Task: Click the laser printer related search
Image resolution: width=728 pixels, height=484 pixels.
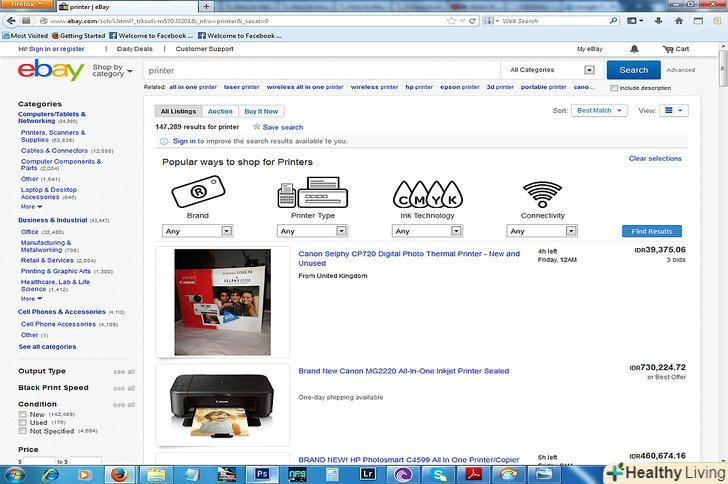Action: 241,87
